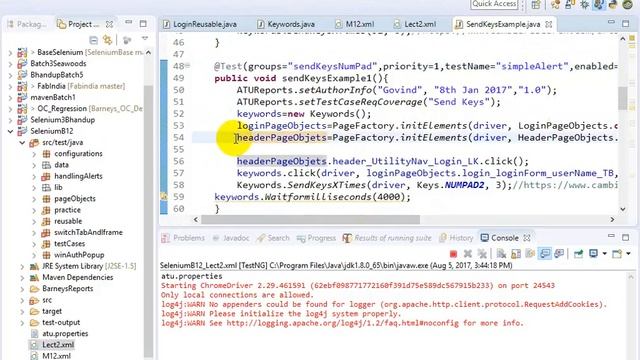This screenshot has height=360, width=640.
Task: Collapse the src/test/java folder
Action: tap(22, 143)
